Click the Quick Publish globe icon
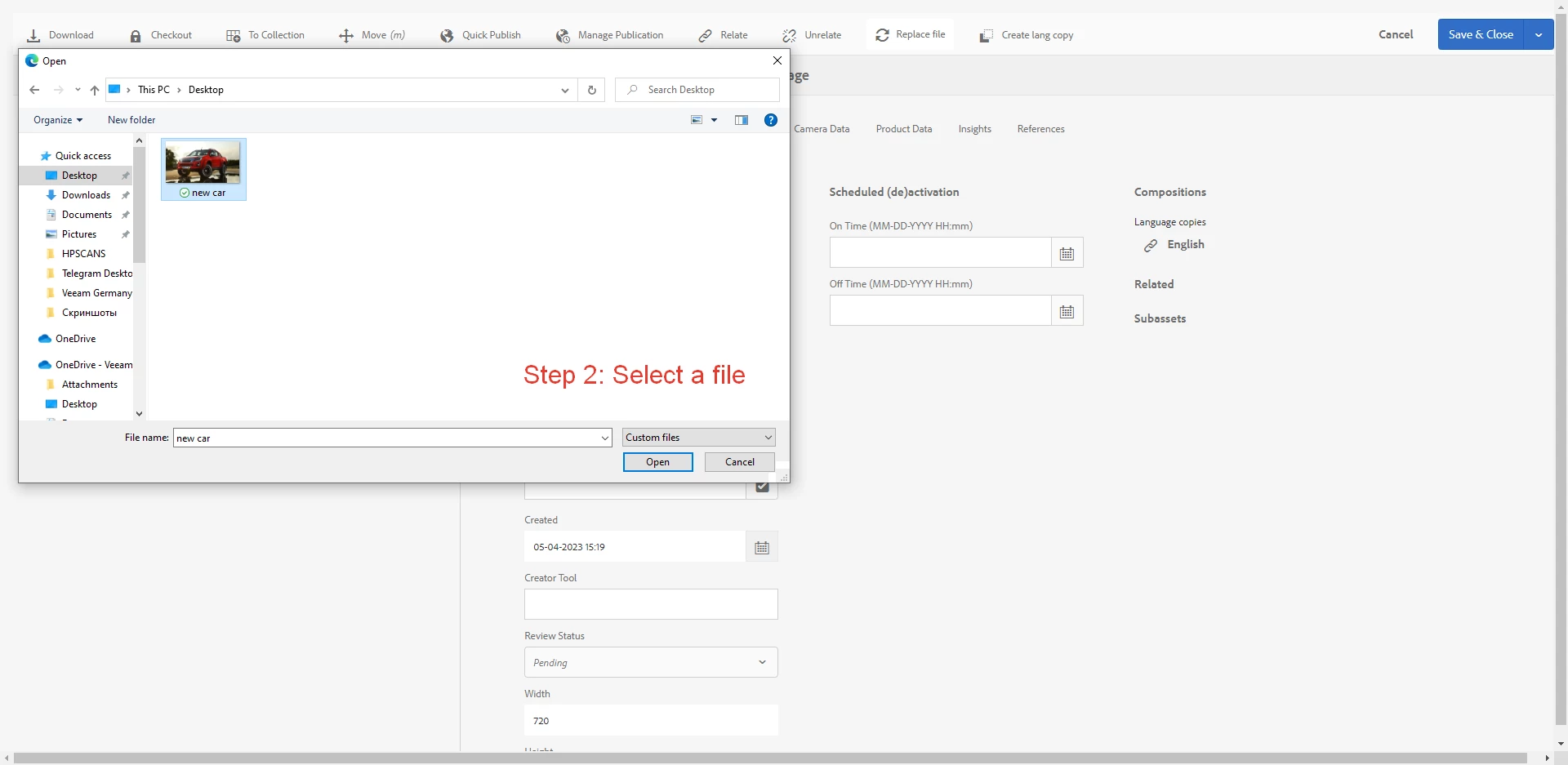 [x=447, y=36]
